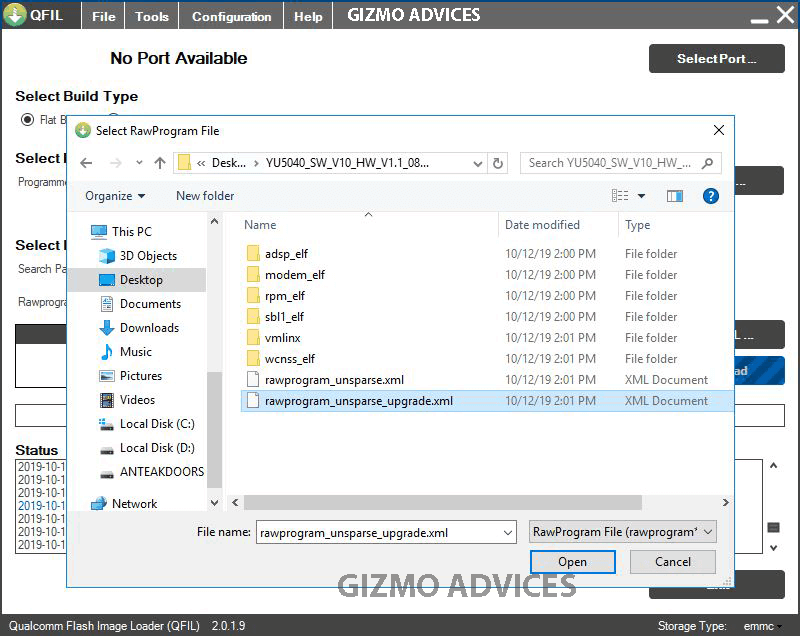Expand the address bar path dropdown
The height and width of the screenshot is (636, 800).
(x=478, y=163)
